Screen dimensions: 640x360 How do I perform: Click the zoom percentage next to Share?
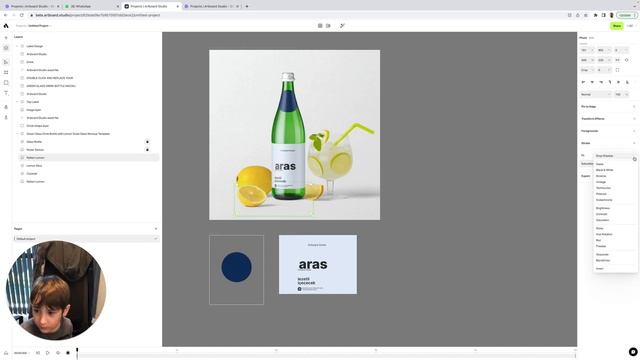point(630,26)
